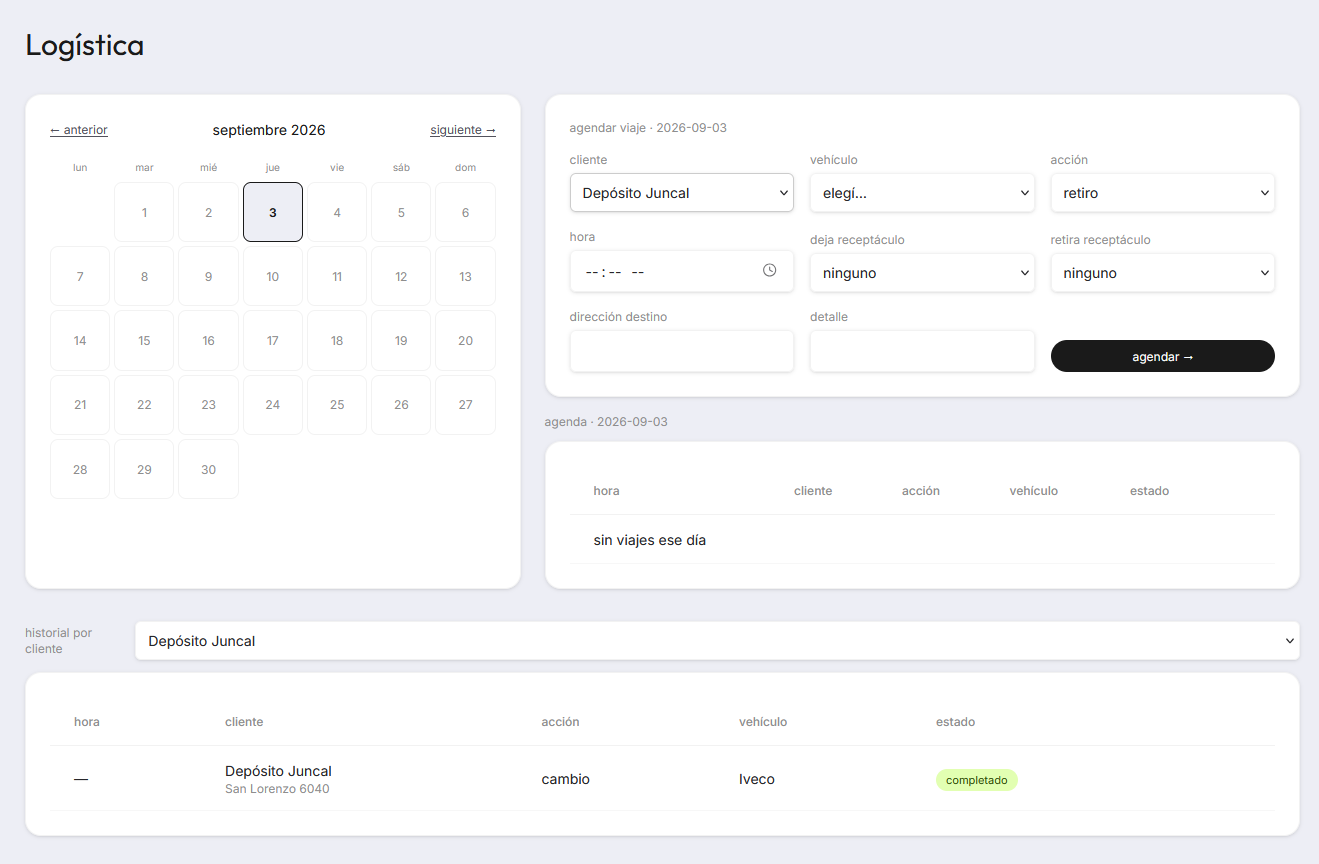The height and width of the screenshot is (864, 1319).
Task: Choose day 27 on the calendar
Action: click(465, 405)
